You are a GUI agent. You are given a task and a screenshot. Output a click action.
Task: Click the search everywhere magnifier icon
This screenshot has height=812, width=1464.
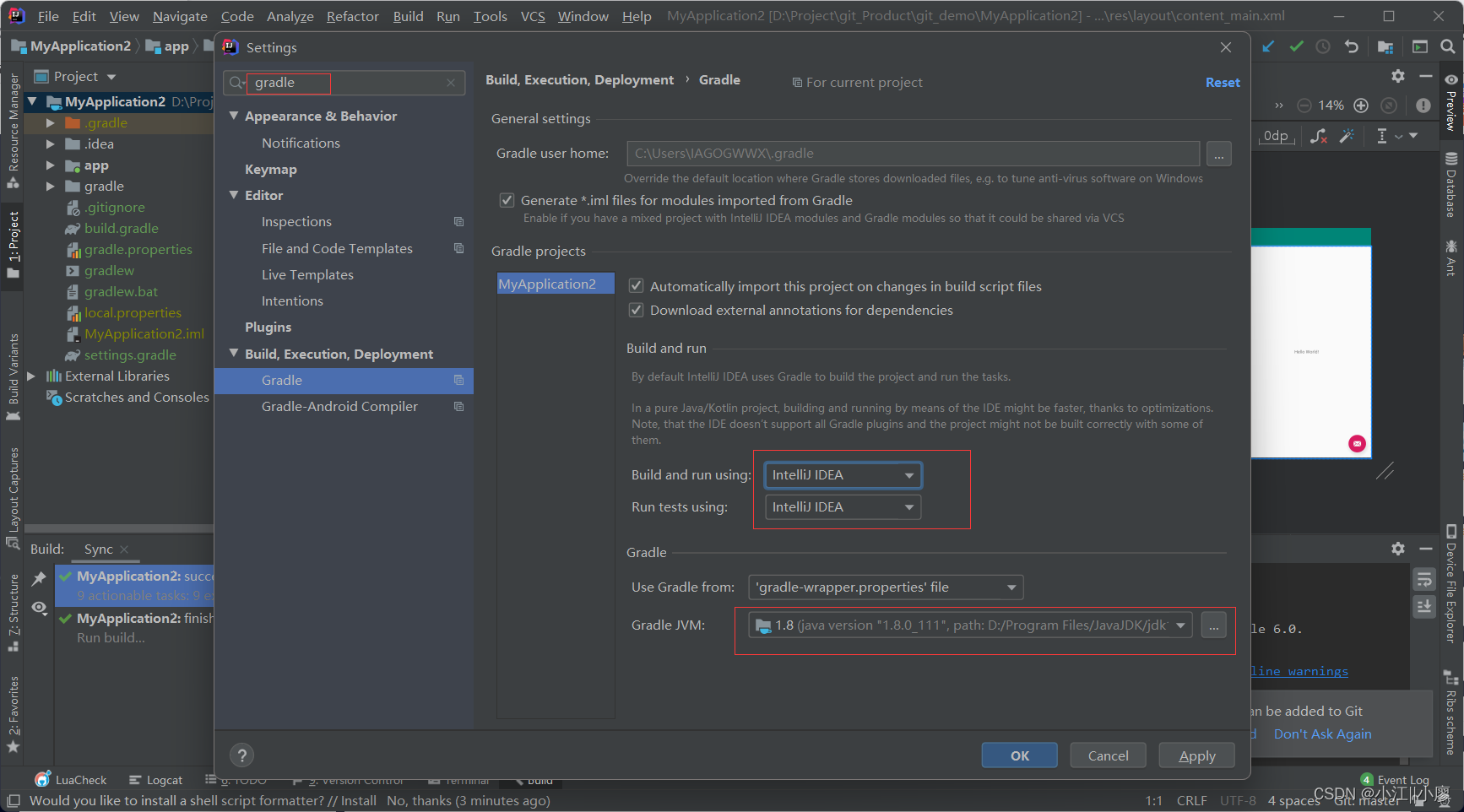click(x=1447, y=47)
